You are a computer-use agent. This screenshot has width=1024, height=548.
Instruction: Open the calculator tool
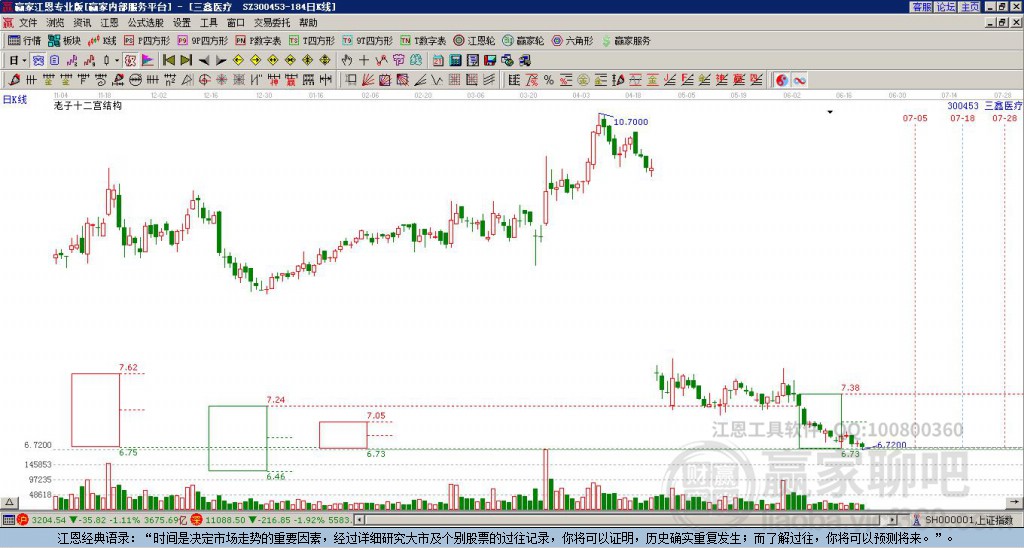click(x=456, y=61)
